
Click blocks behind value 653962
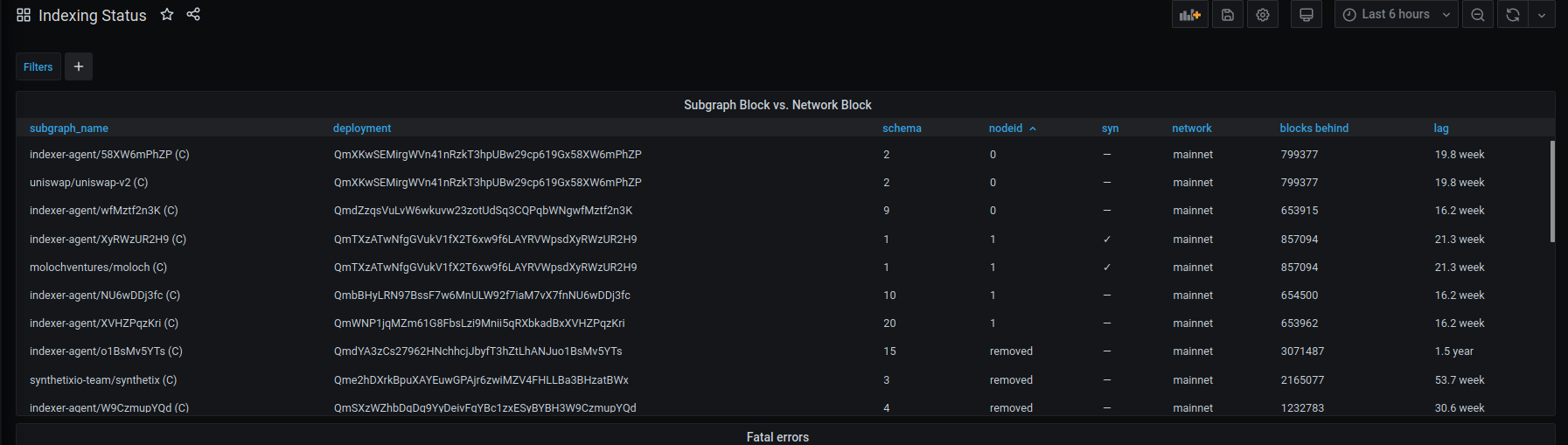click(x=1300, y=323)
